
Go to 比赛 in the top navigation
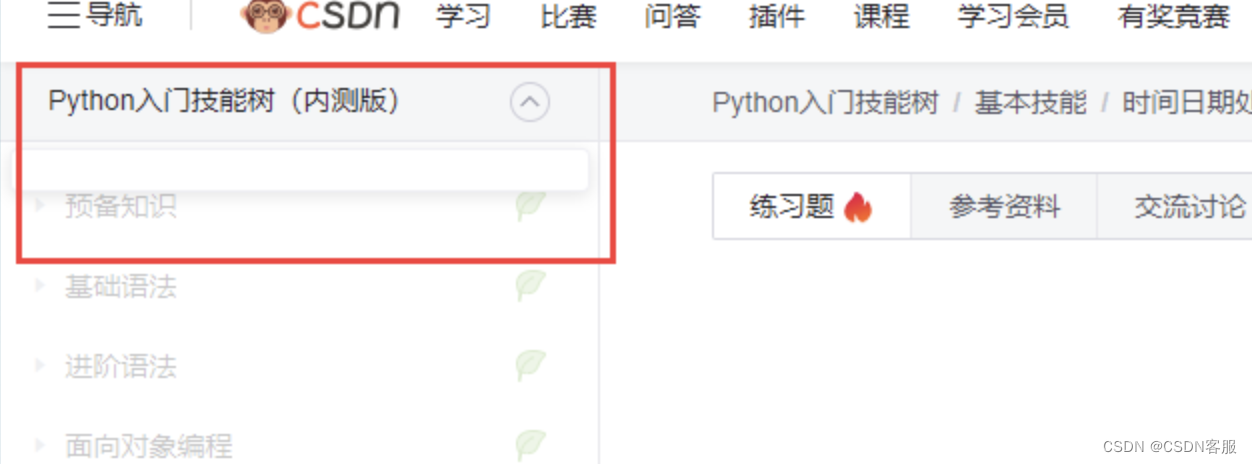[568, 16]
